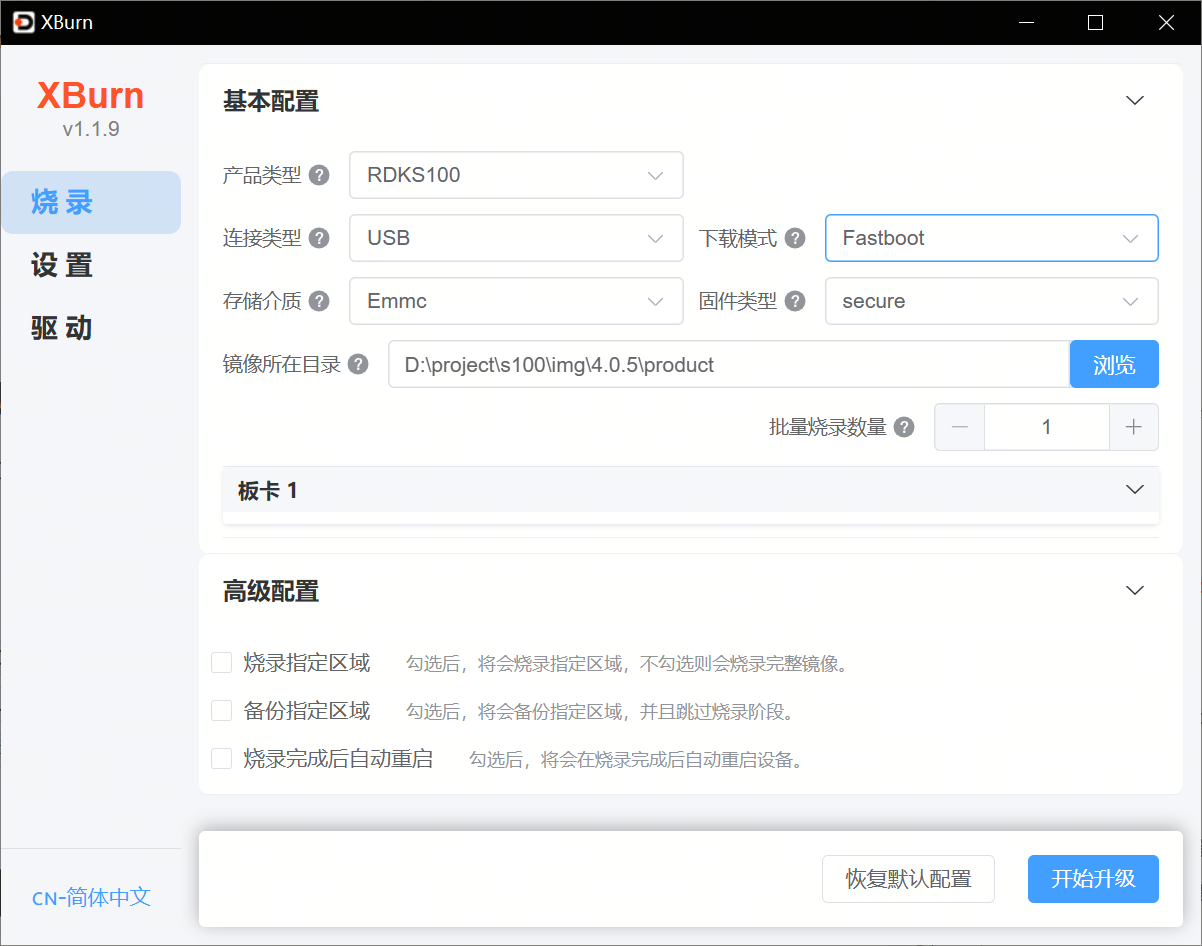Click help icon next to 批量烧录数量
Viewport: 1202px width, 946px height.
[x=904, y=427]
